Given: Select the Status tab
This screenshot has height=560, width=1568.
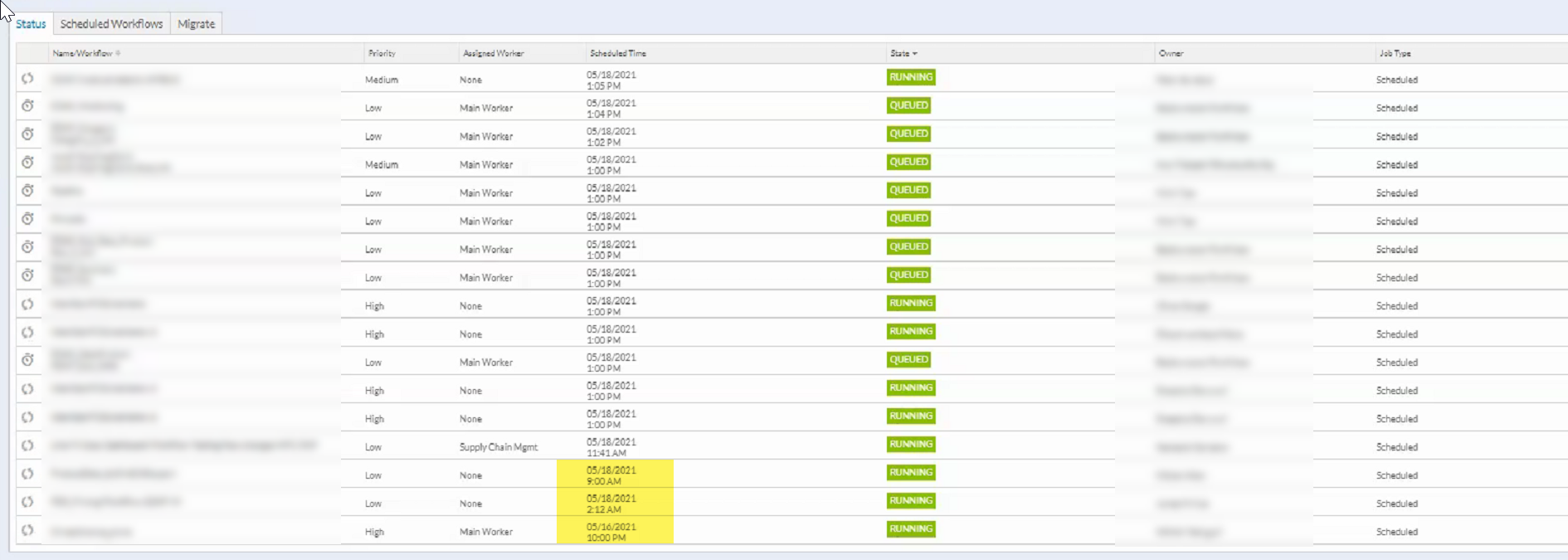Looking at the screenshot, I should pos(31,24).
